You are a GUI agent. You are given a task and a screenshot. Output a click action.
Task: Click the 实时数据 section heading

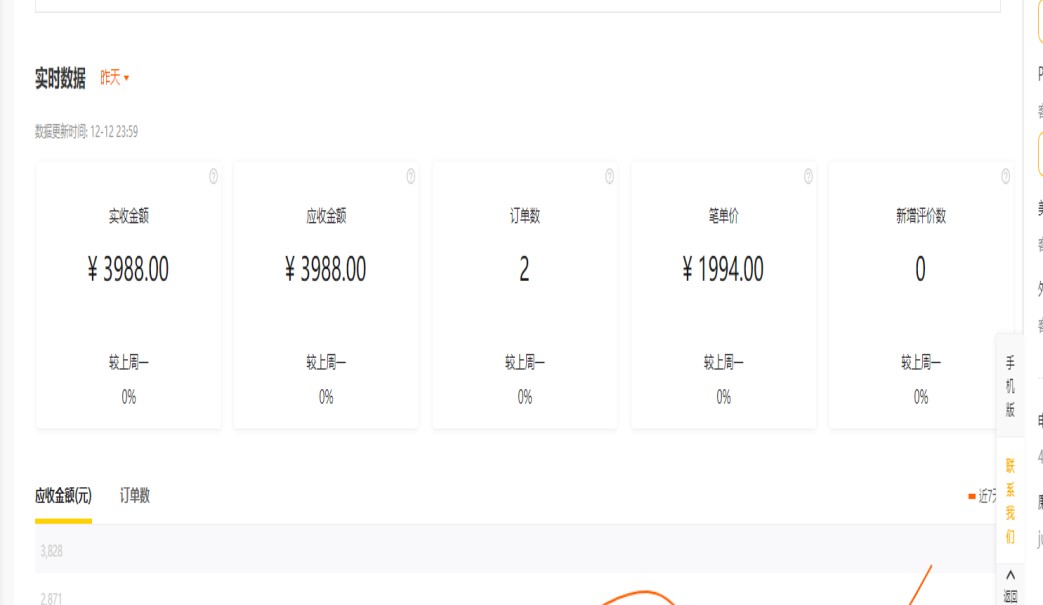click(x=60, y=79)
